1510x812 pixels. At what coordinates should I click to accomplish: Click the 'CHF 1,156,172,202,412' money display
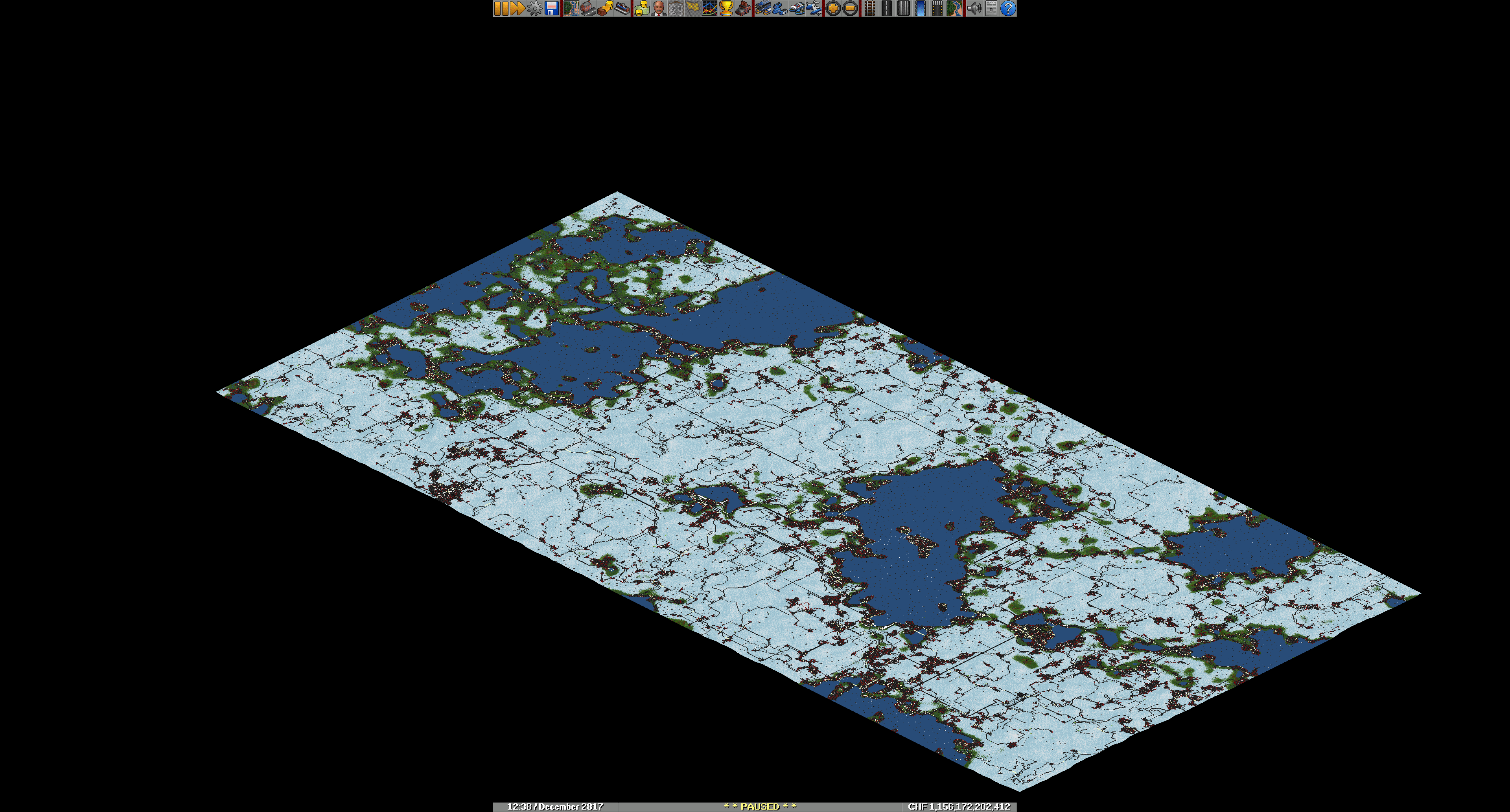(x=959, y=807)
